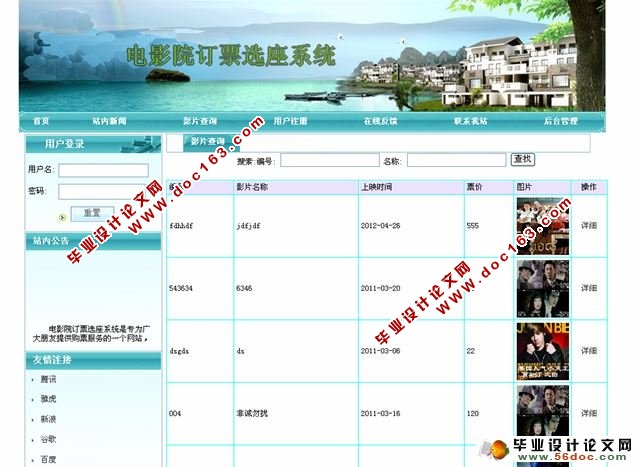Open the 腾讯 friendly link

(x=48, y=380)
